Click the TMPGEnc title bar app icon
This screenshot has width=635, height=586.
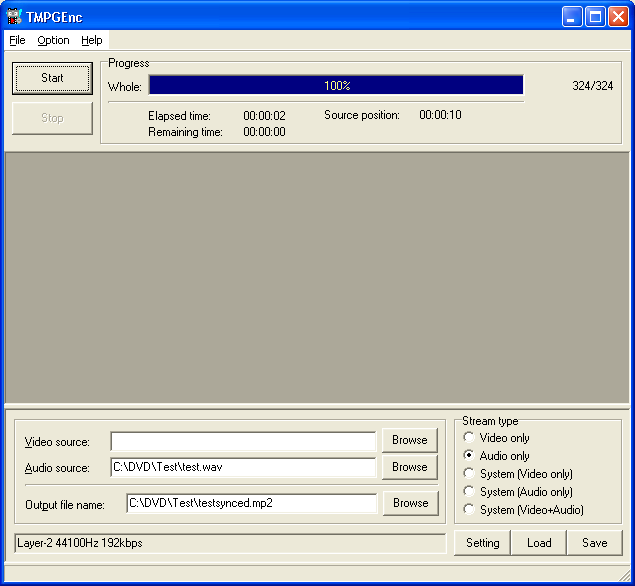click(x=14, y=16)
